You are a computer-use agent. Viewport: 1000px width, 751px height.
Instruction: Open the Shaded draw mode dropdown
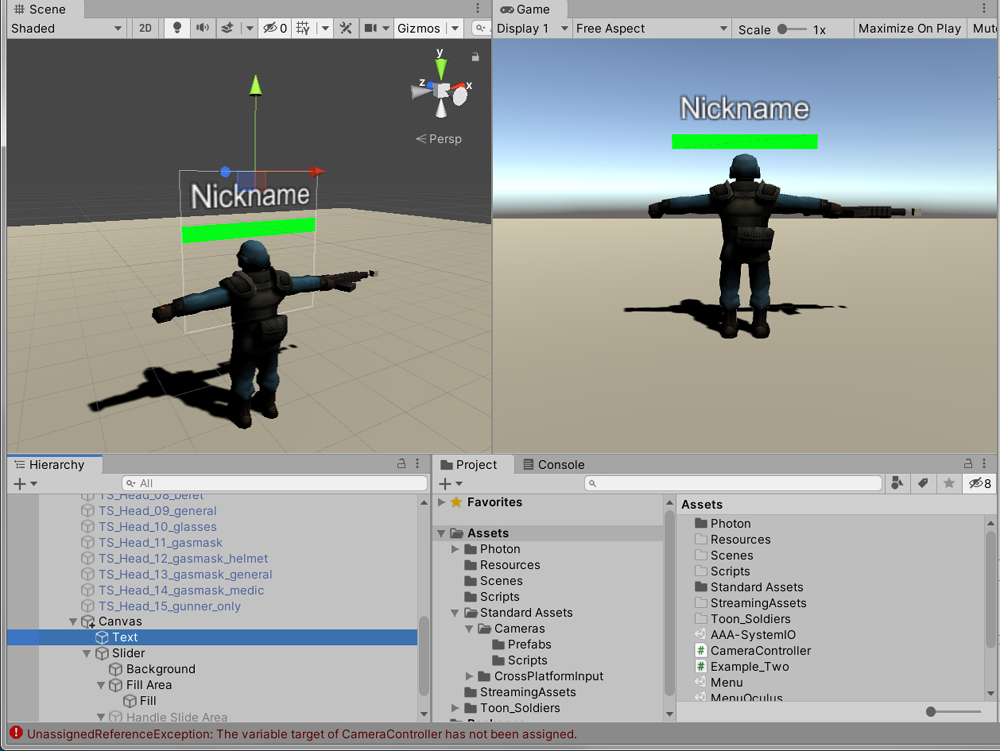click(x=66, y=28)
